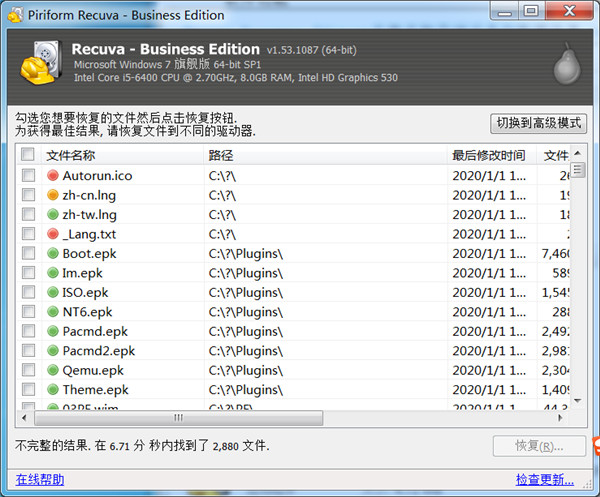600x497 pixels.
Task: Sort by 文件名称 column header
Action: 122,155
